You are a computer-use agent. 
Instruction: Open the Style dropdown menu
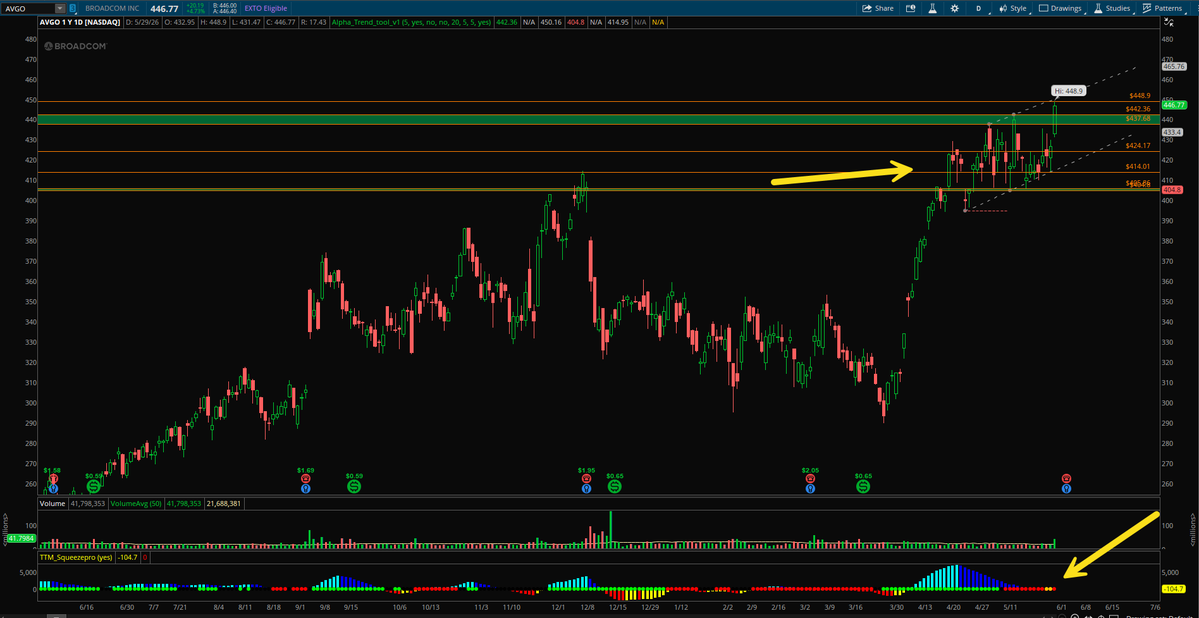pyautogui.click(x=1012, y=8)
